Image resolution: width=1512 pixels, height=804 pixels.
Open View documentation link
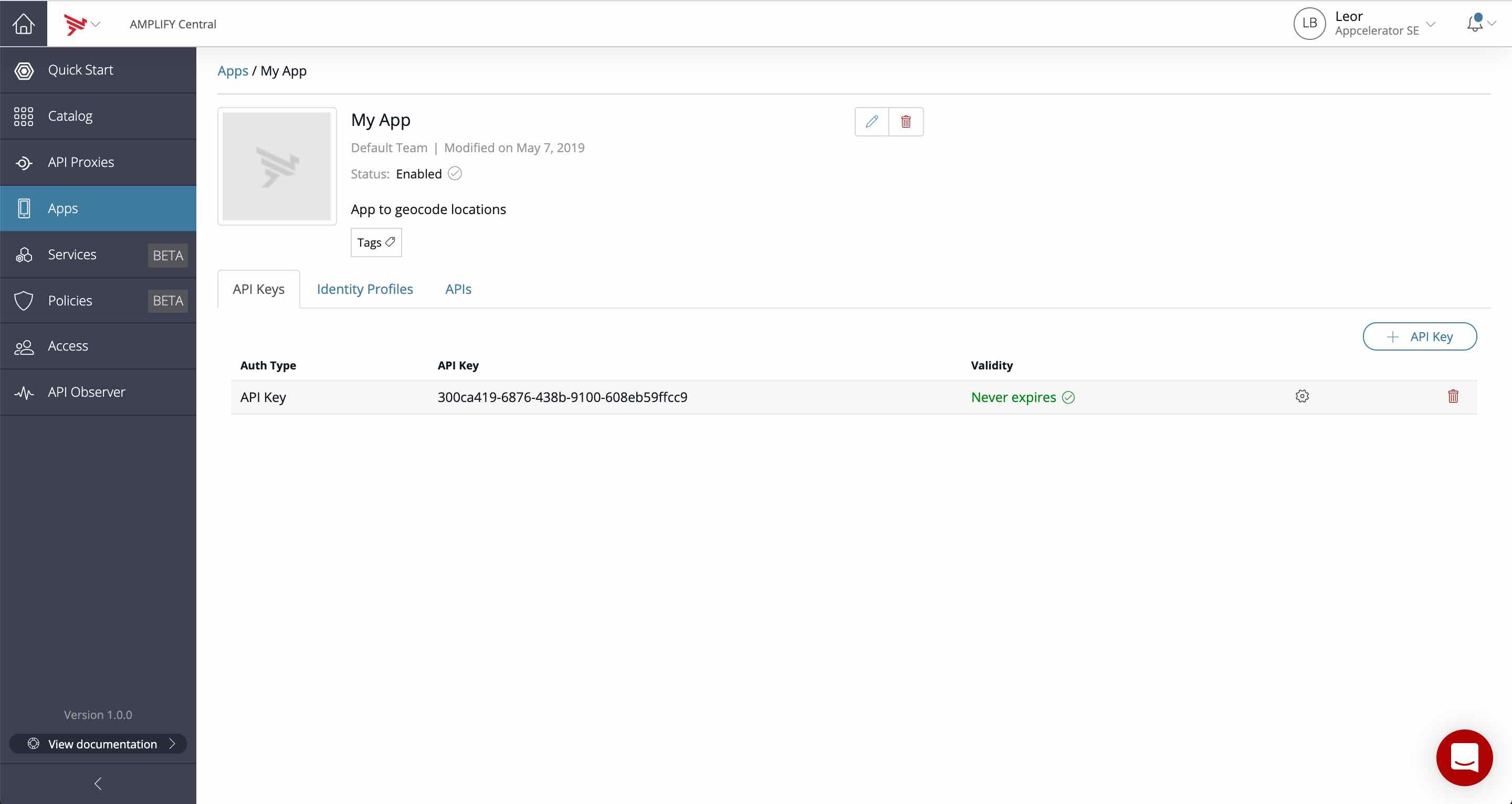[98, 744]
